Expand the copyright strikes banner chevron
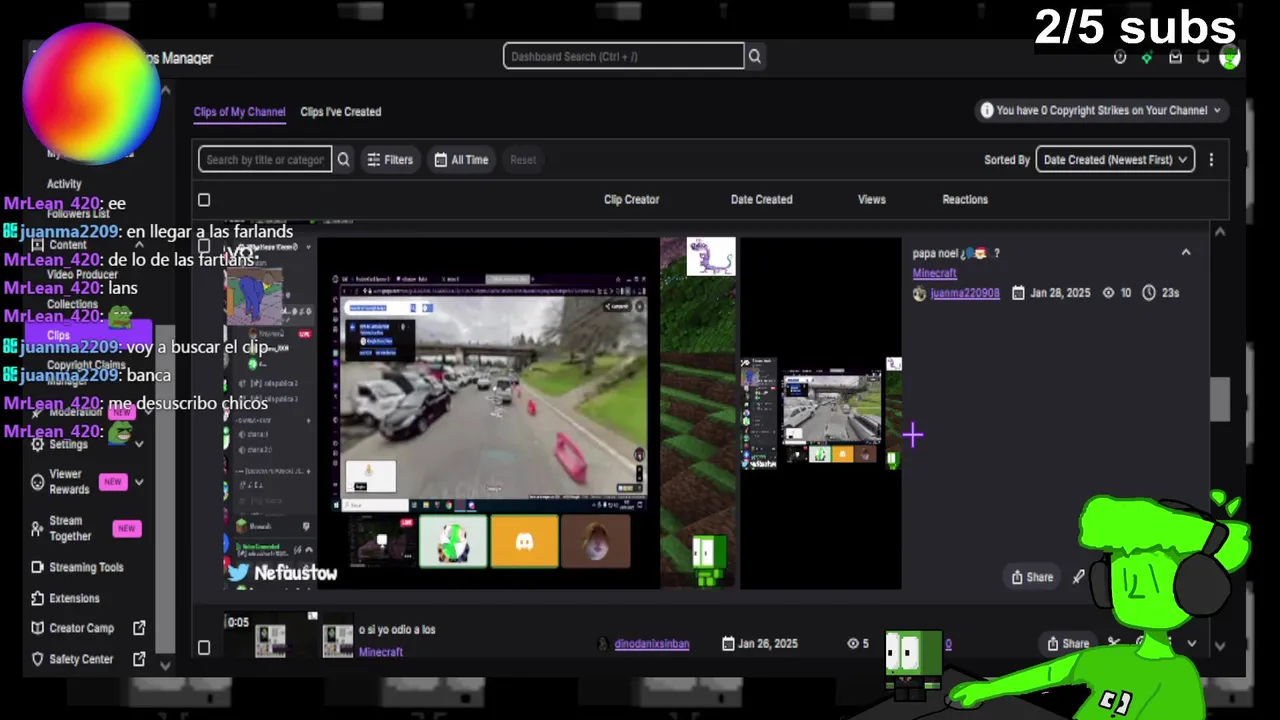 1217,111
